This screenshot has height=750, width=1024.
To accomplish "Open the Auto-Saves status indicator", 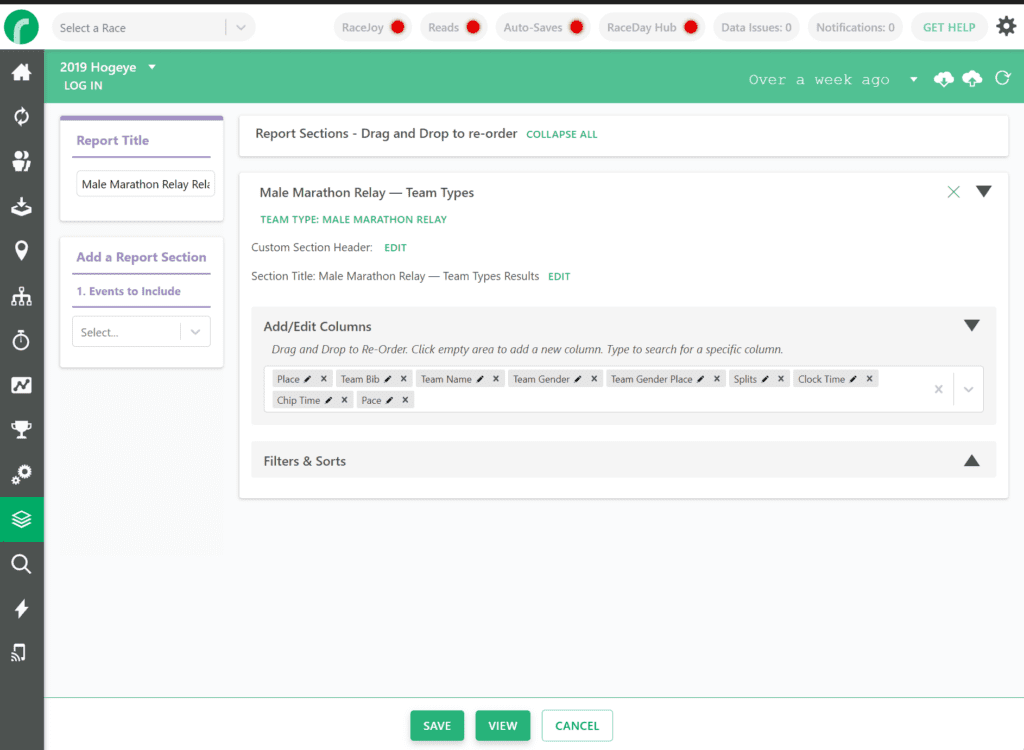I will 543,27.
